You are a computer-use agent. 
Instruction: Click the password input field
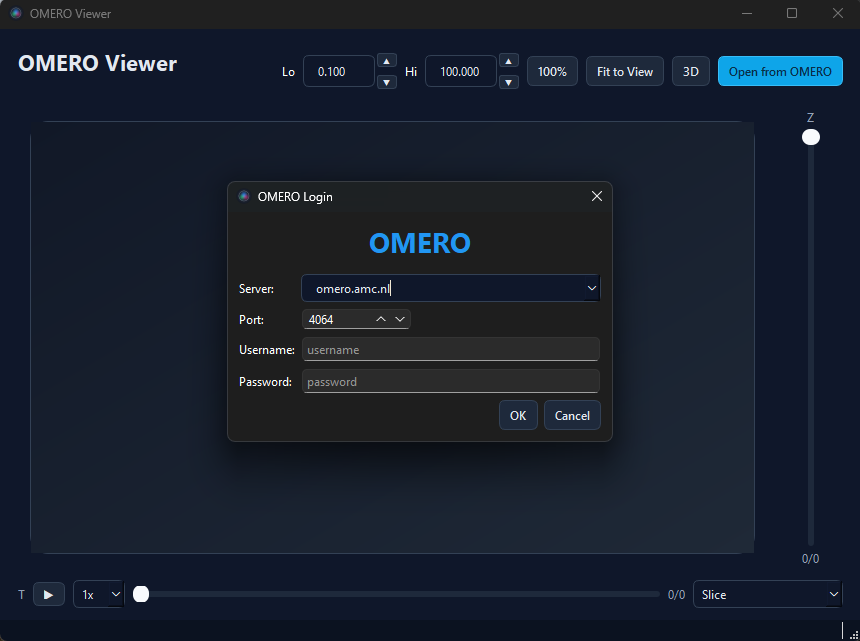pos(450,381)
